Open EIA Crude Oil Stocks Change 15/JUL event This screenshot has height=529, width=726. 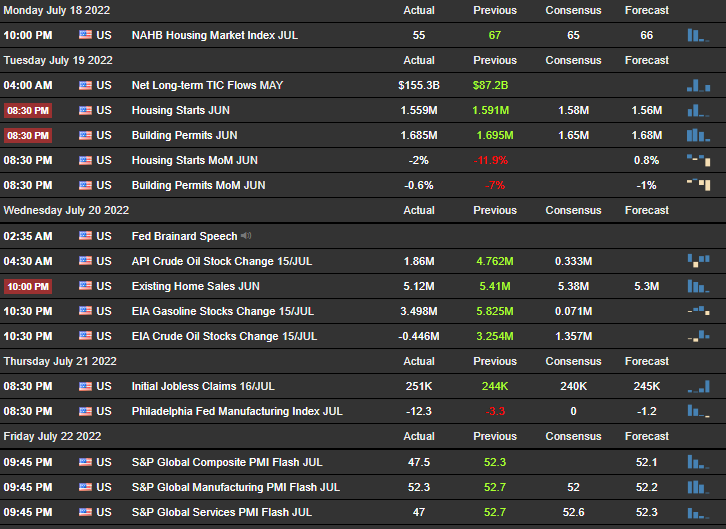click(x=225, y=336)
